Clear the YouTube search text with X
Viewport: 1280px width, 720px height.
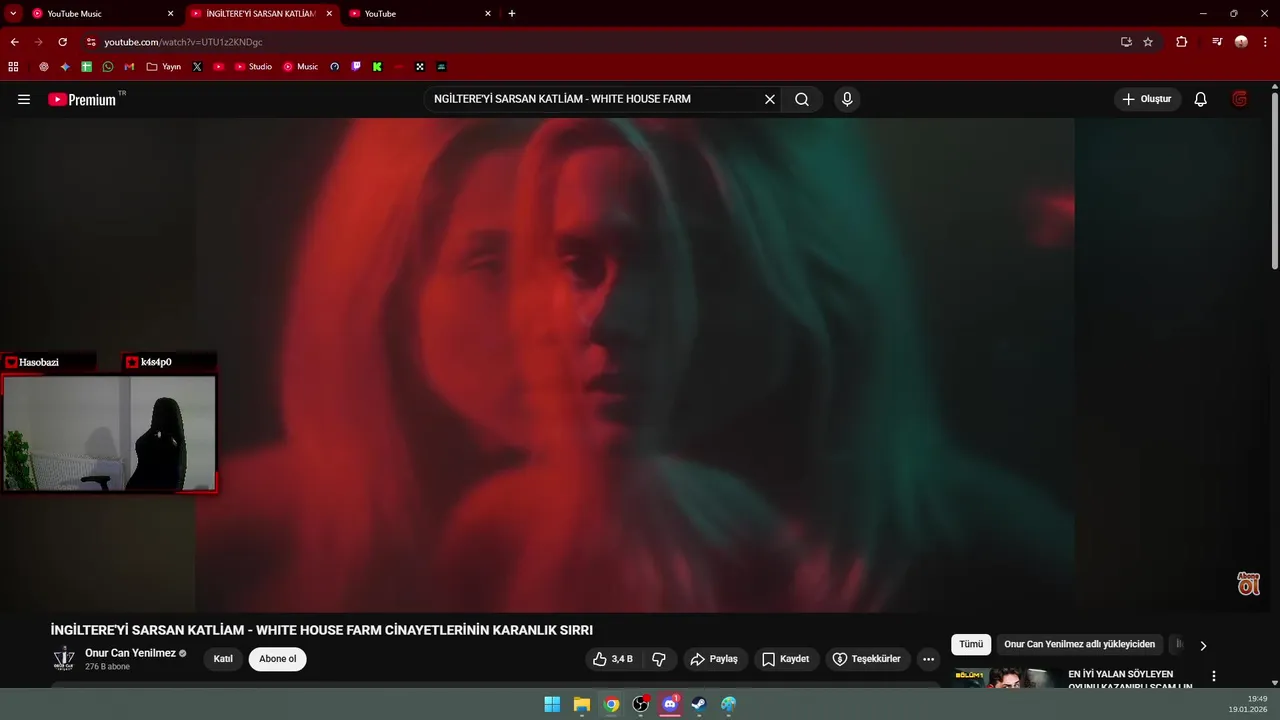[770, 99]
